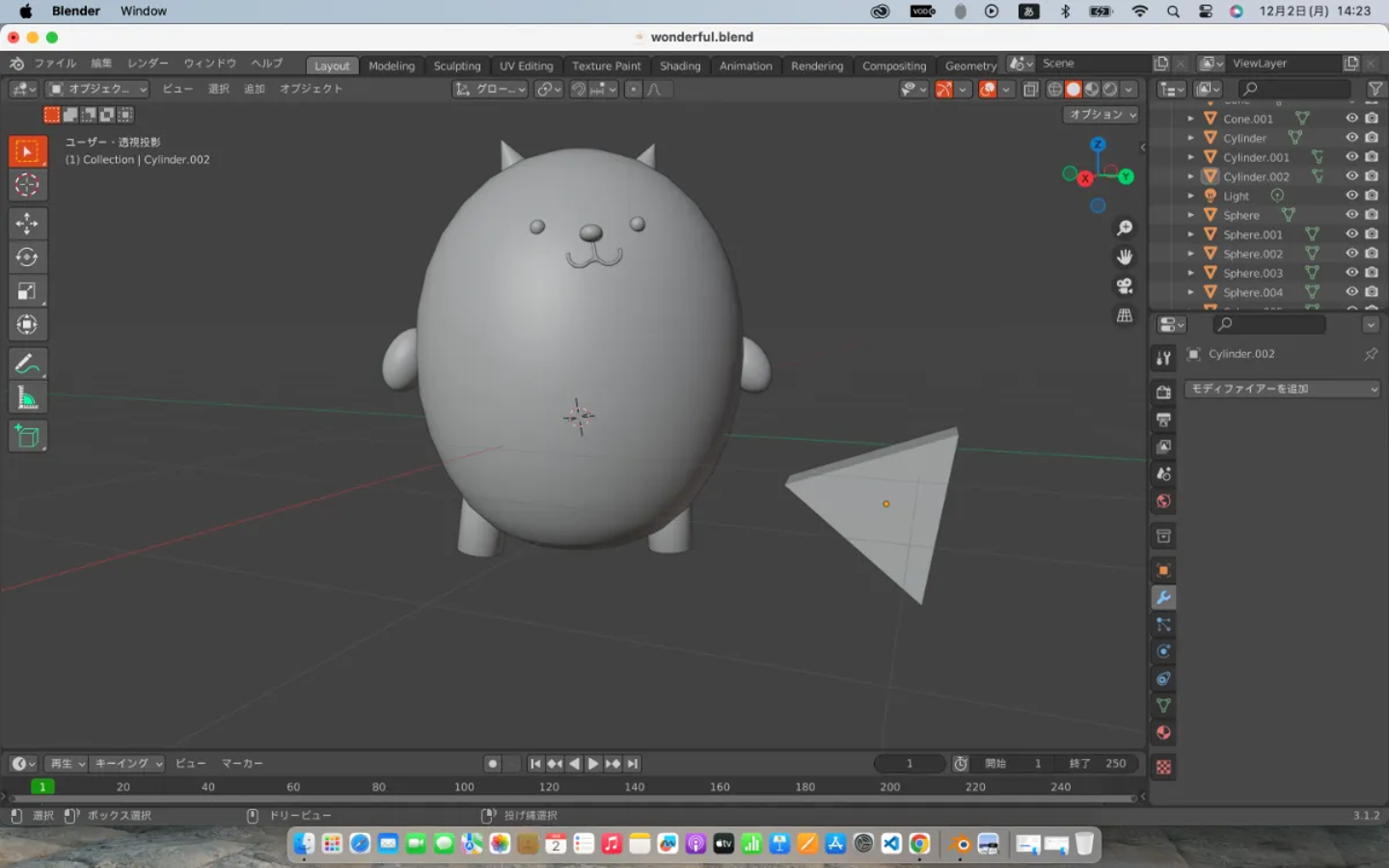Image resolution: width=1389 pixels, height=868 pixels.
Task: Select the Scale tool
Action: [27, 290]
